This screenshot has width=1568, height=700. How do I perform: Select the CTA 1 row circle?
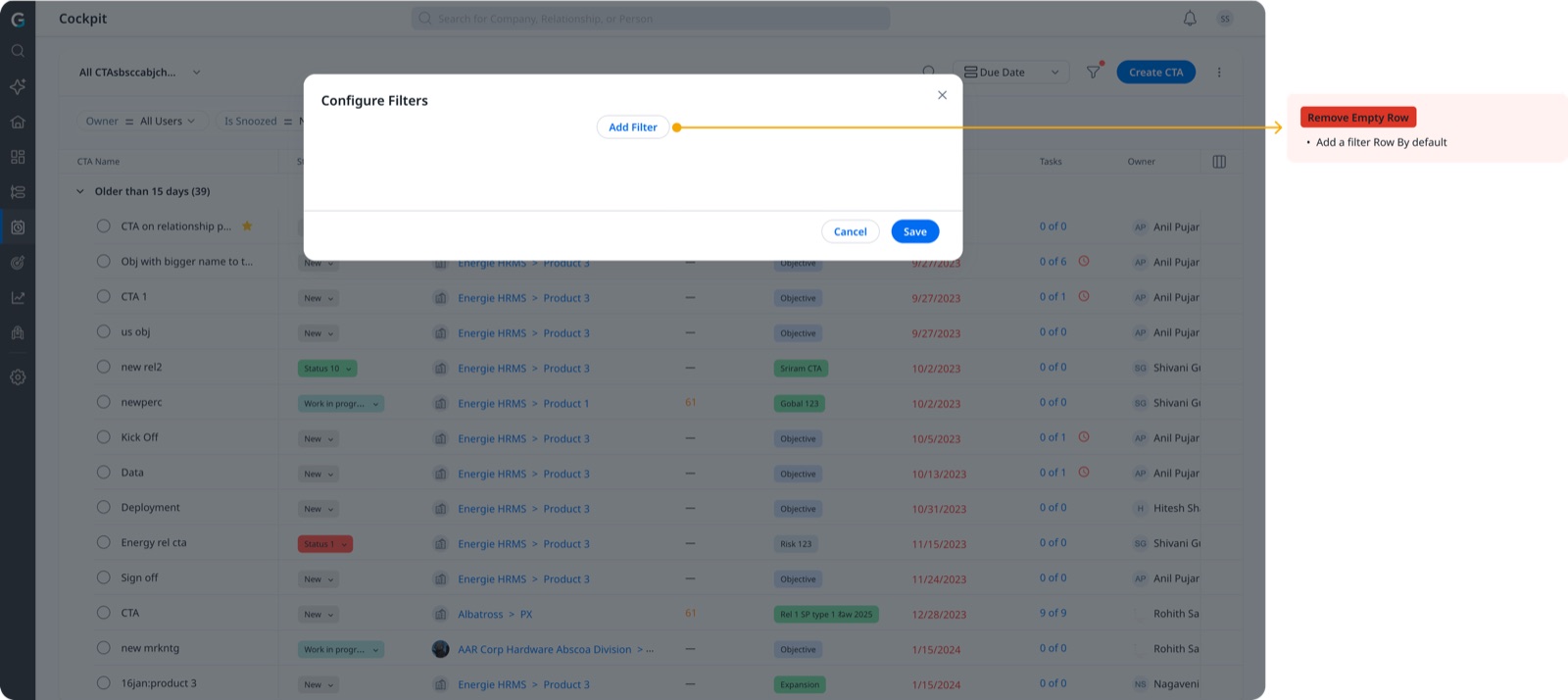pos(103,296)
